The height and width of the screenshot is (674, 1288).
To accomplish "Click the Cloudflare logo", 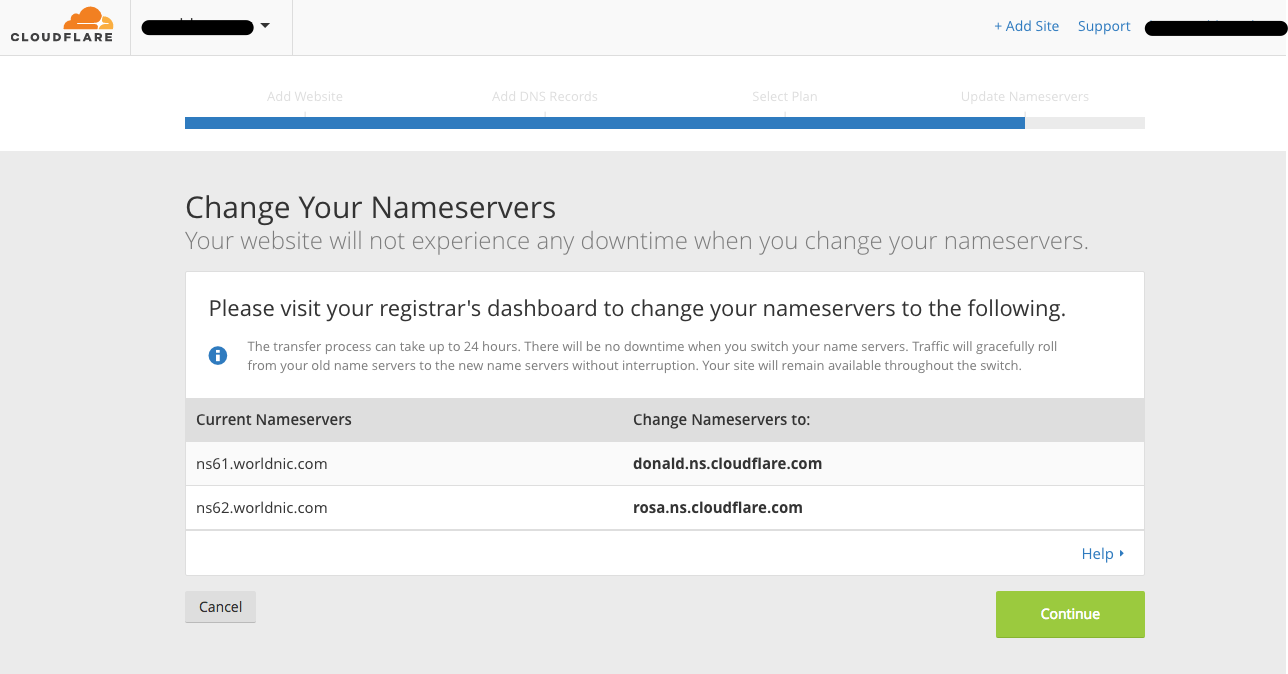I will tap(61, 26).
